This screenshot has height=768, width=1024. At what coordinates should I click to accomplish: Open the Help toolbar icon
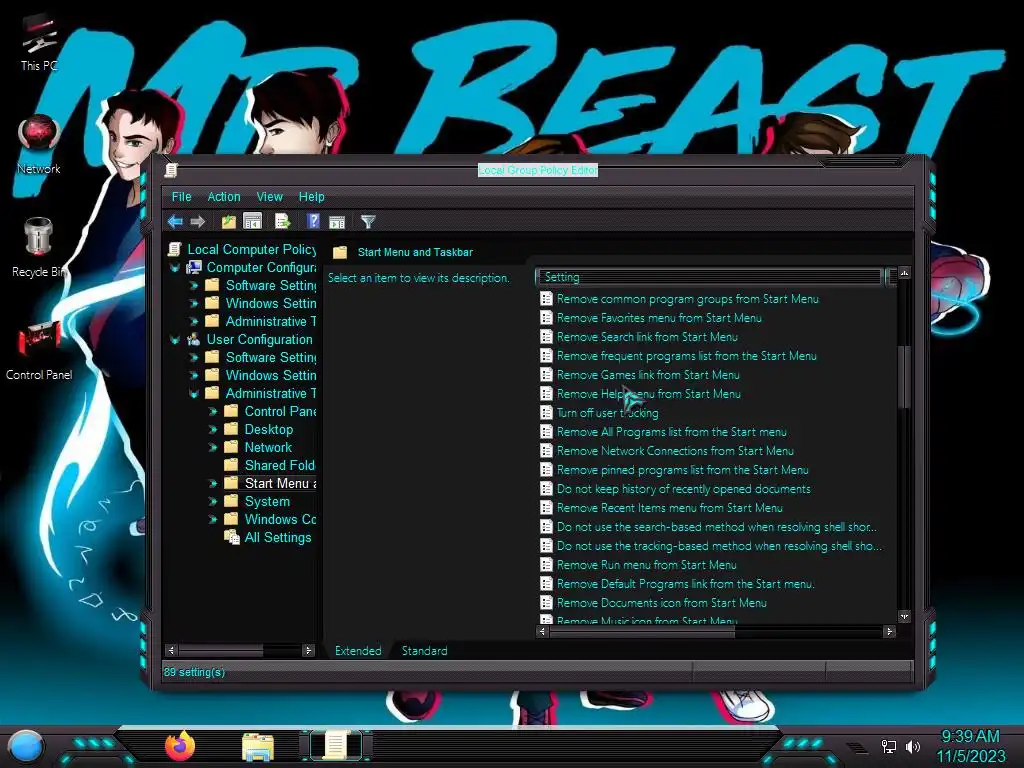click(x=313, y=221)
